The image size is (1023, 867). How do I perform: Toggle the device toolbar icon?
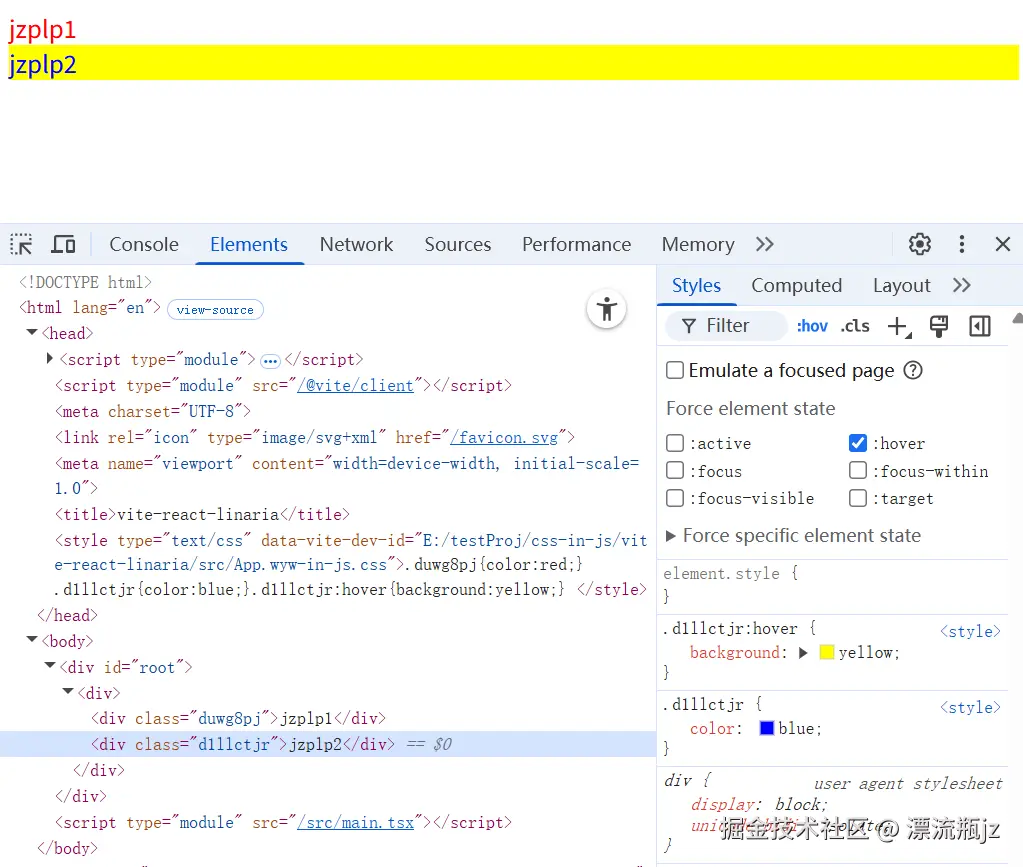pos(62,243)
